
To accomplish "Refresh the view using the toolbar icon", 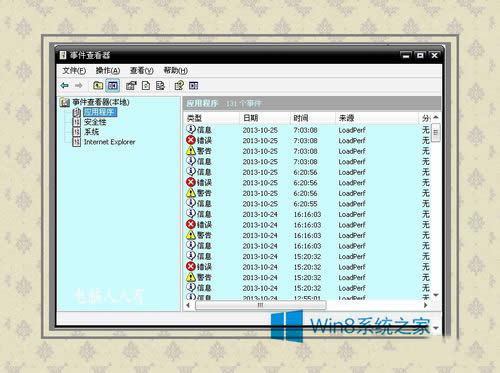I will [146, 86].
